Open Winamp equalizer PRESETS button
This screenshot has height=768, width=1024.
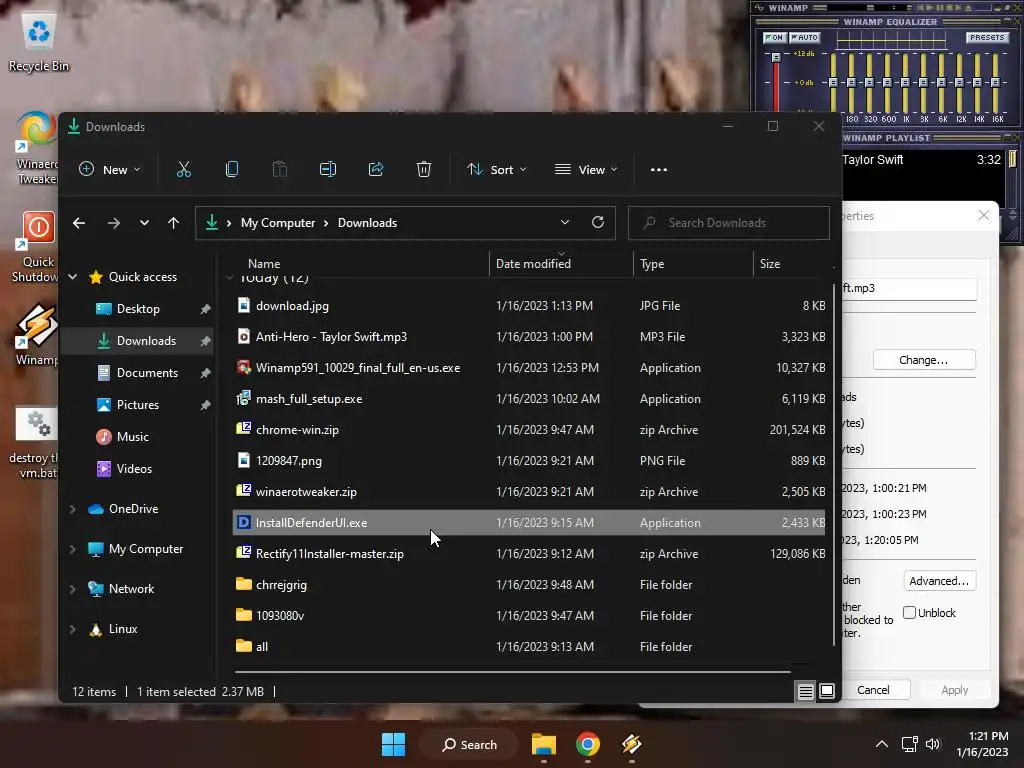(987, 37)
